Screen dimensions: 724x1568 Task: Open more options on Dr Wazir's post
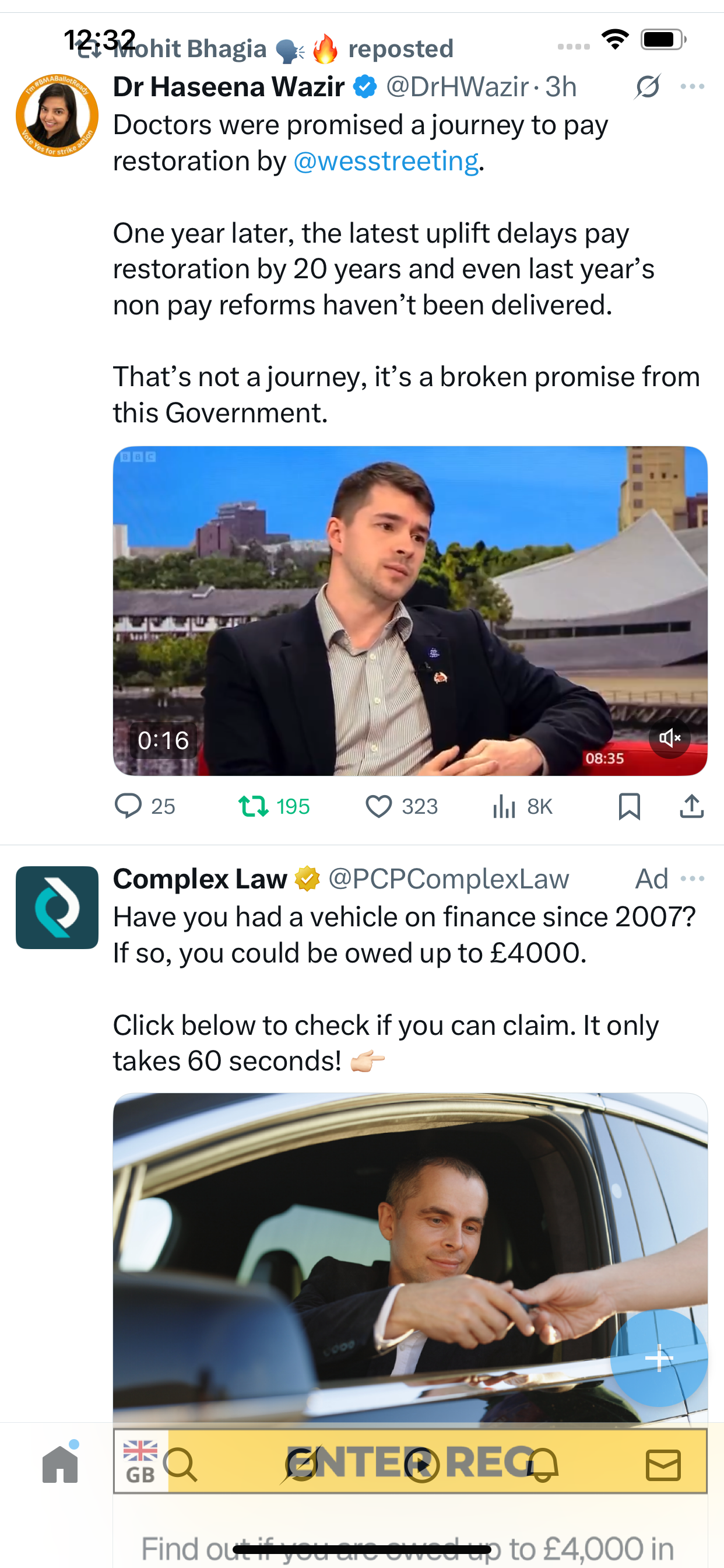693,86
